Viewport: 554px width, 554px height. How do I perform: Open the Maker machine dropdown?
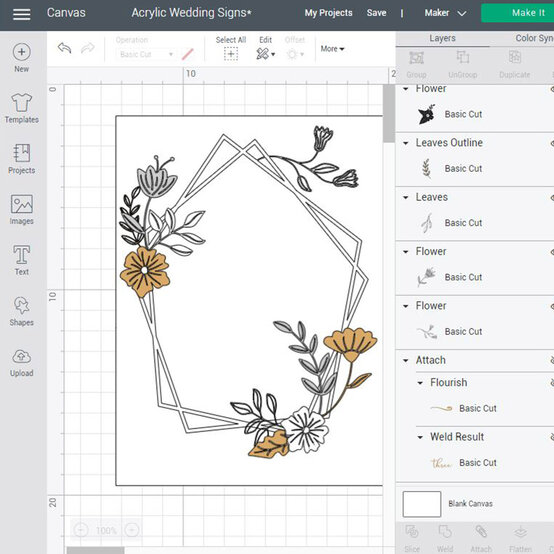coord(445,13)
